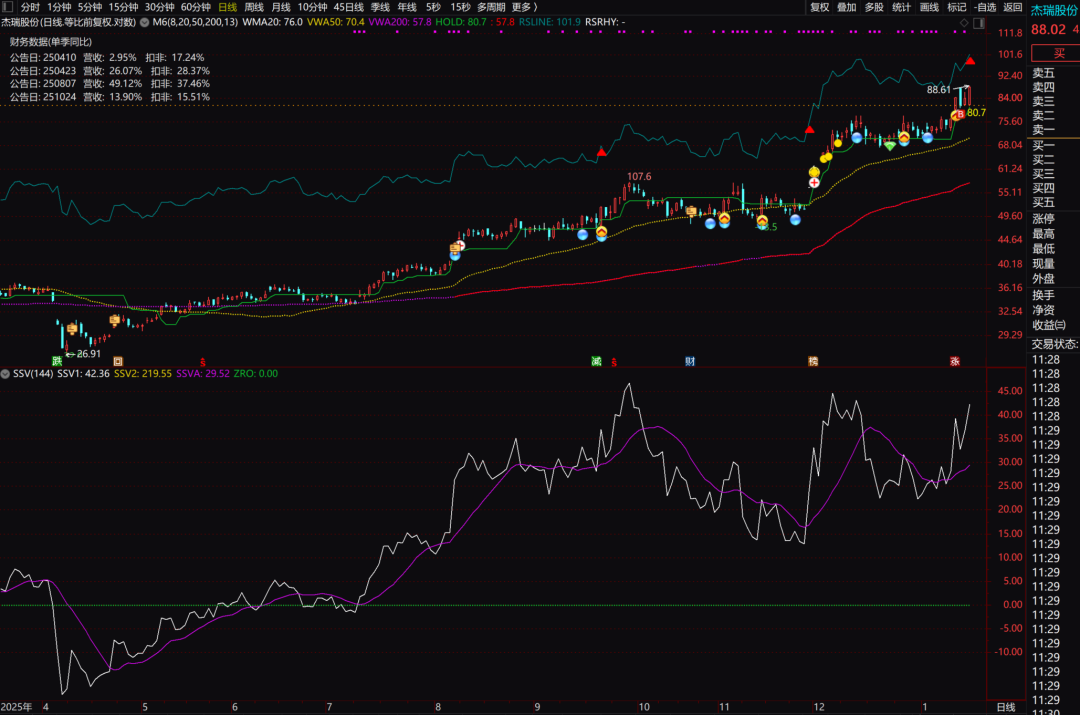
Task: Switch to 月线 monthly chart
Action: 281,7
